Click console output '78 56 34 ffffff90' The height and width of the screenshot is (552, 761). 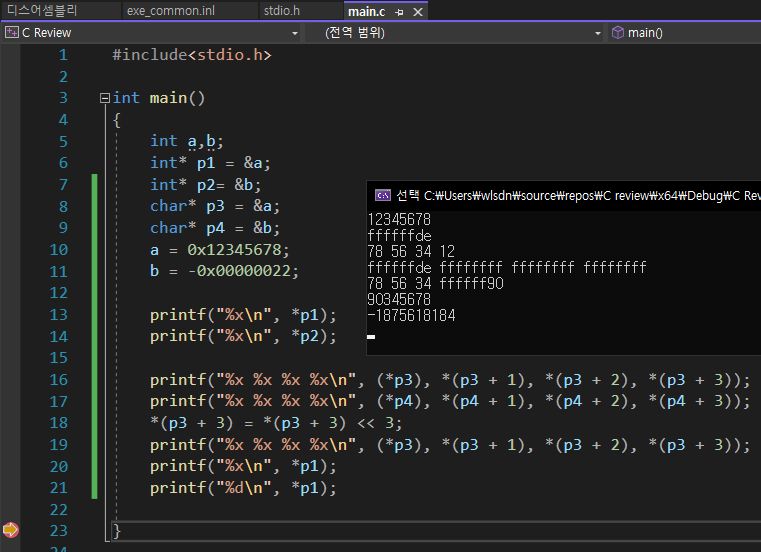435,284
